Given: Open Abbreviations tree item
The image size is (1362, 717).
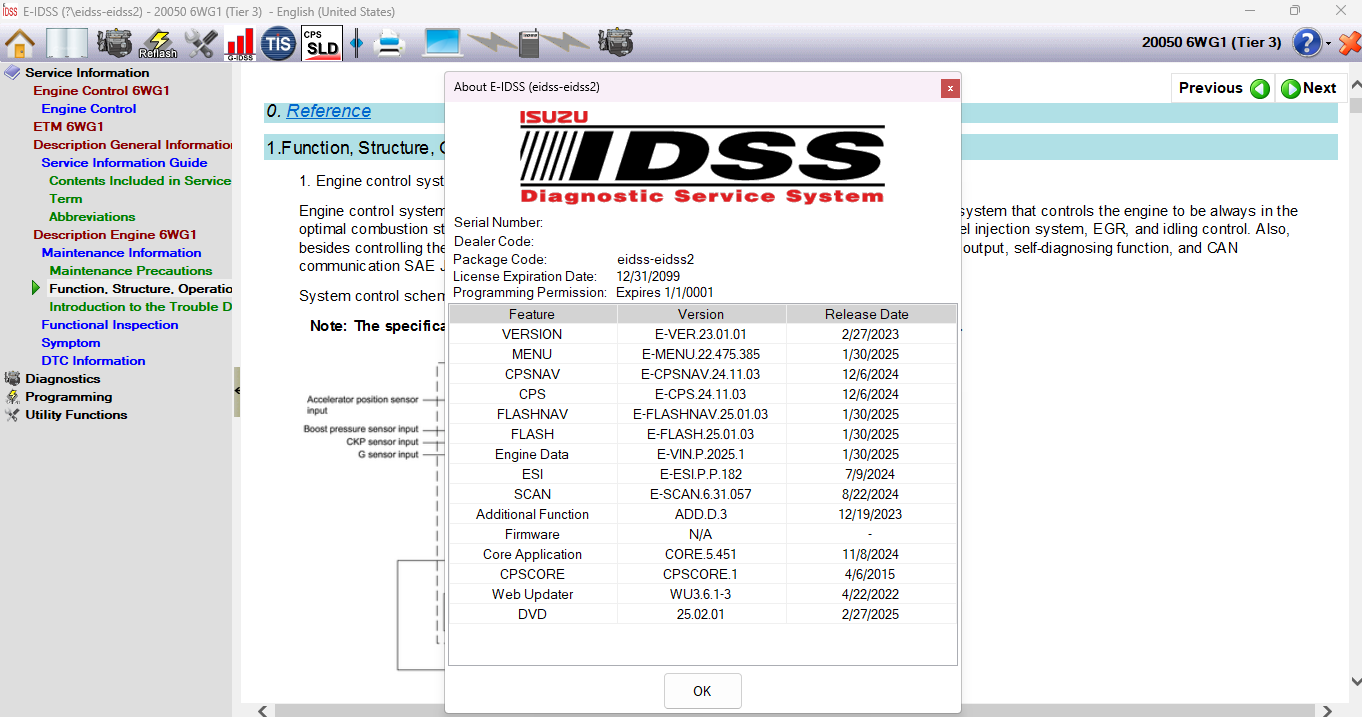Looking at the screenshot, I should 92,217.
